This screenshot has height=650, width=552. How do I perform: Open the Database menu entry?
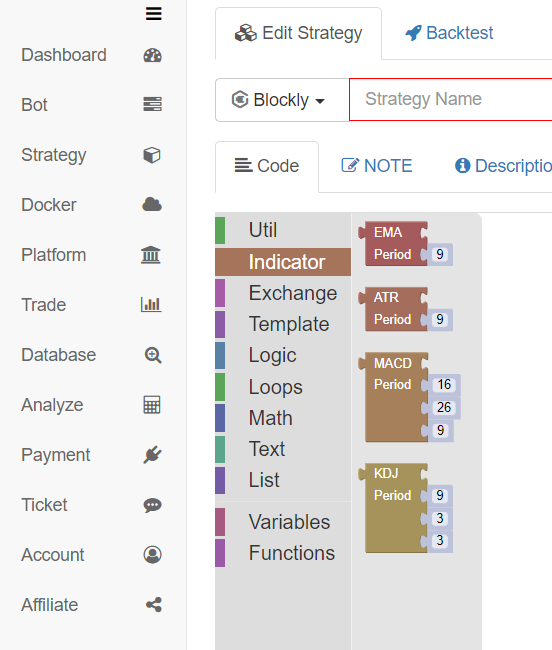pos(58,355)
